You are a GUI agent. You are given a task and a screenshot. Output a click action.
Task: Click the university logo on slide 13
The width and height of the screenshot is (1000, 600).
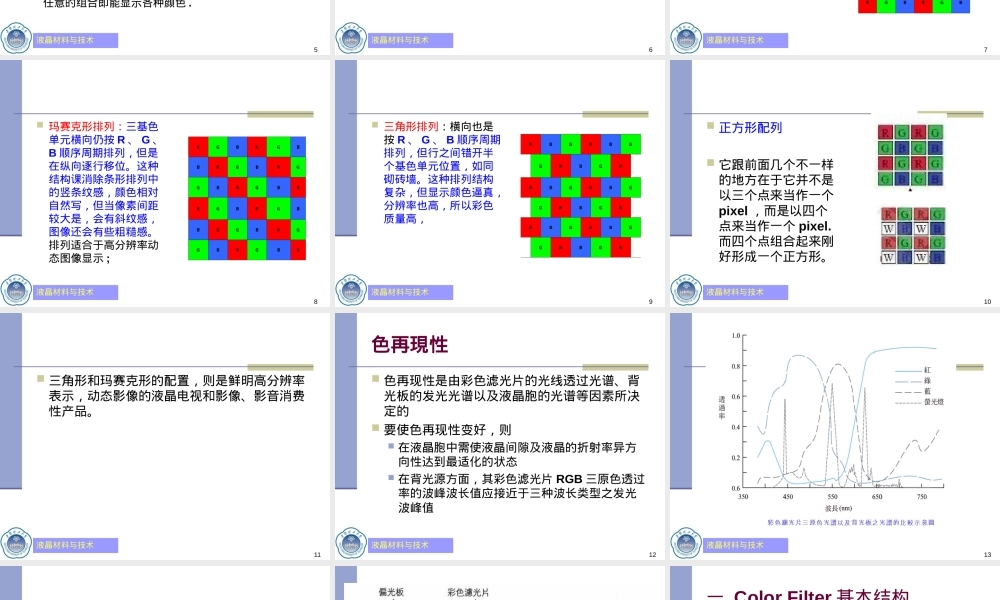click(x=686, y=543)
